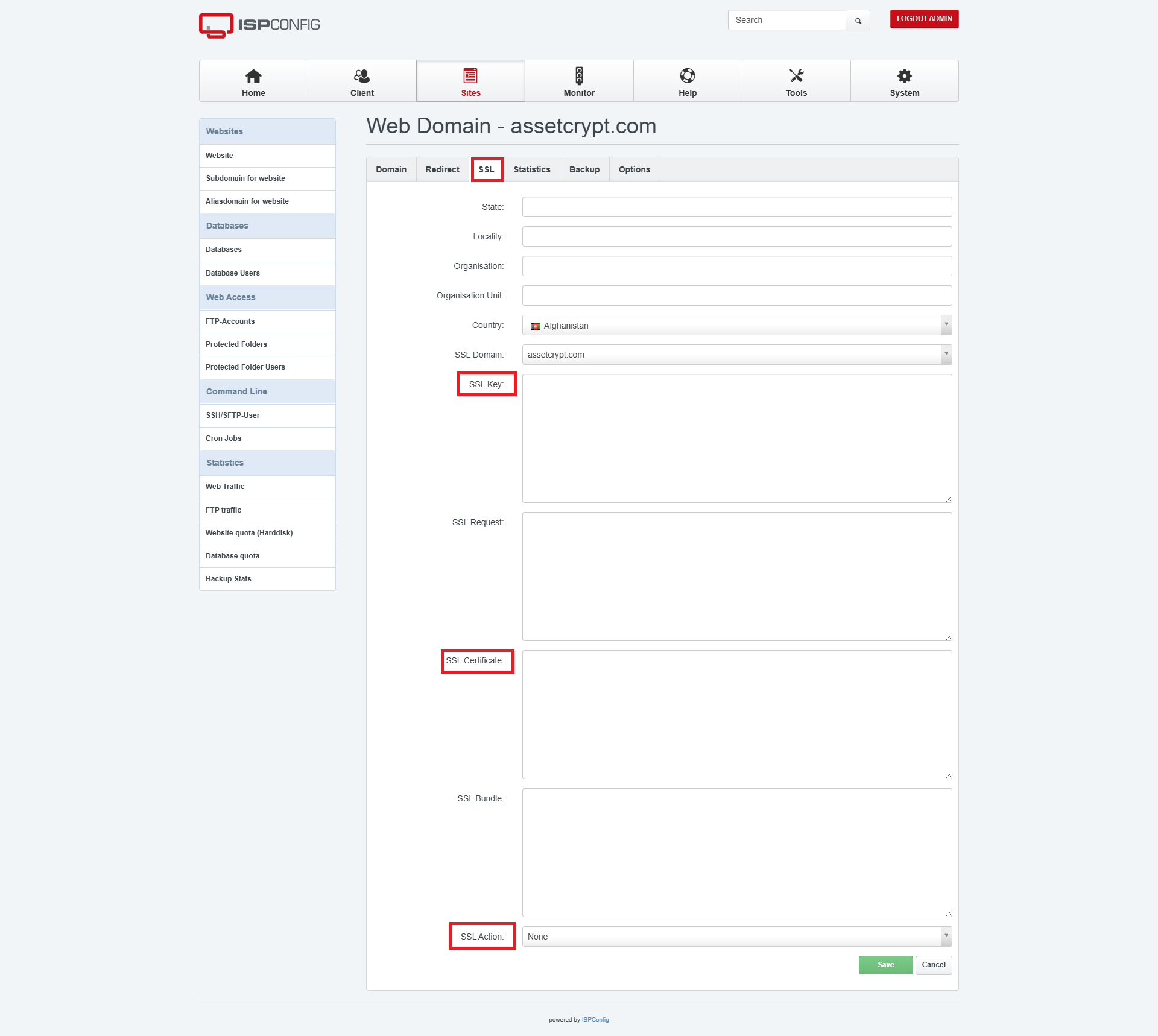
Task: Click the SSL Key resize handle
Action: pos(949,499)
